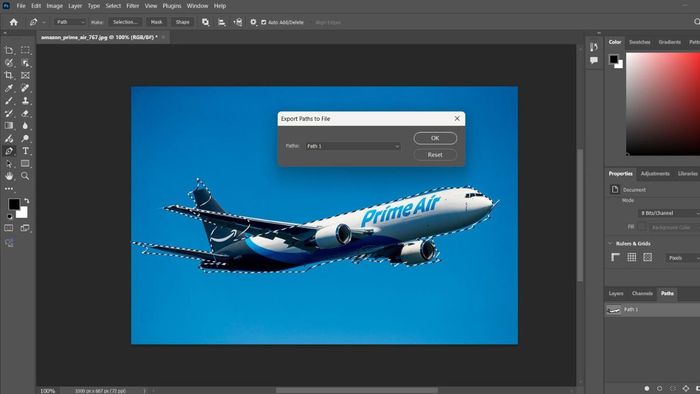
Task: Select the History Brush tool
Action: 8,113
